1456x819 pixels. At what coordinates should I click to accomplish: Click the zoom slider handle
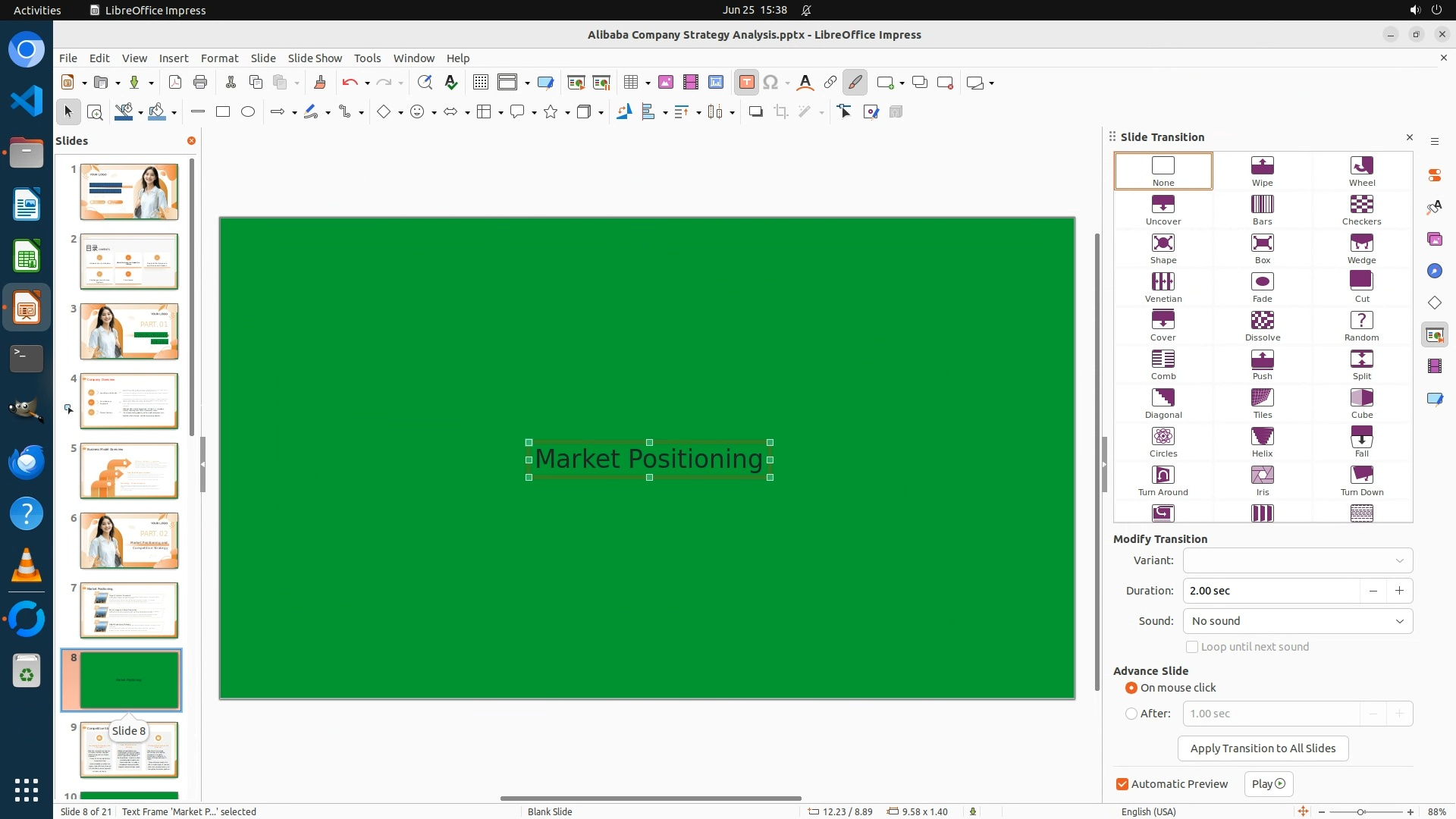(1360, 811)
